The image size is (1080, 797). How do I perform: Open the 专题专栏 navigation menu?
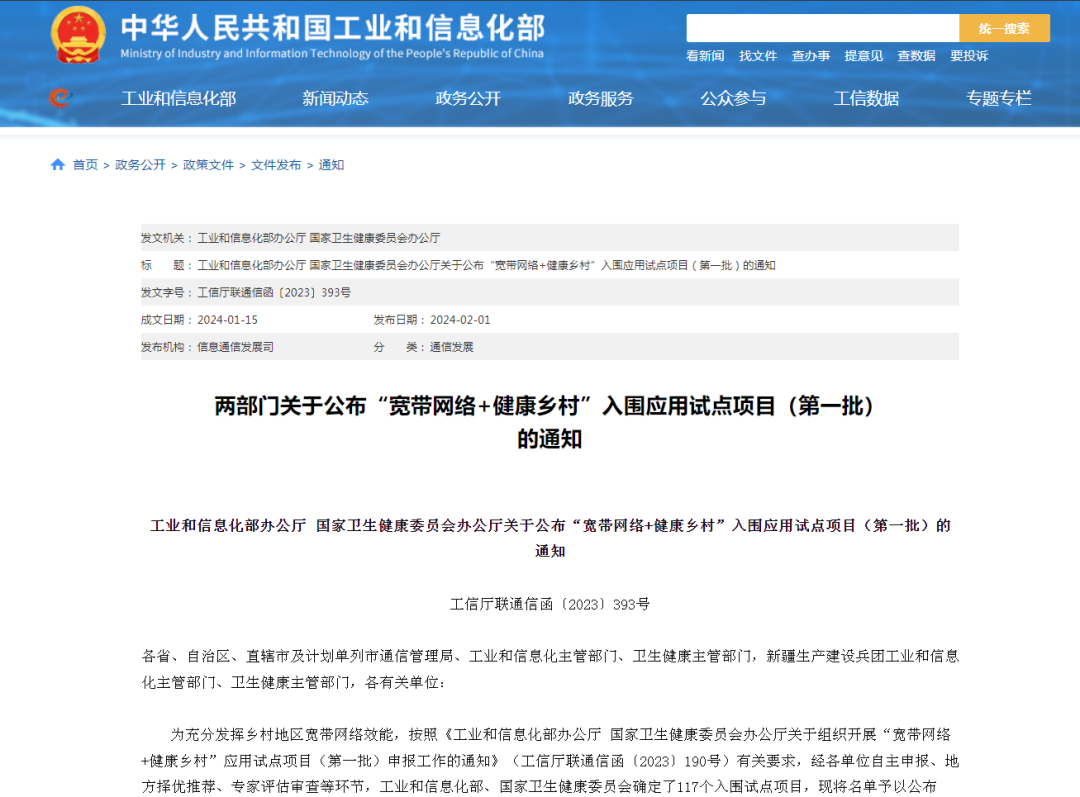tap(999, 98)
